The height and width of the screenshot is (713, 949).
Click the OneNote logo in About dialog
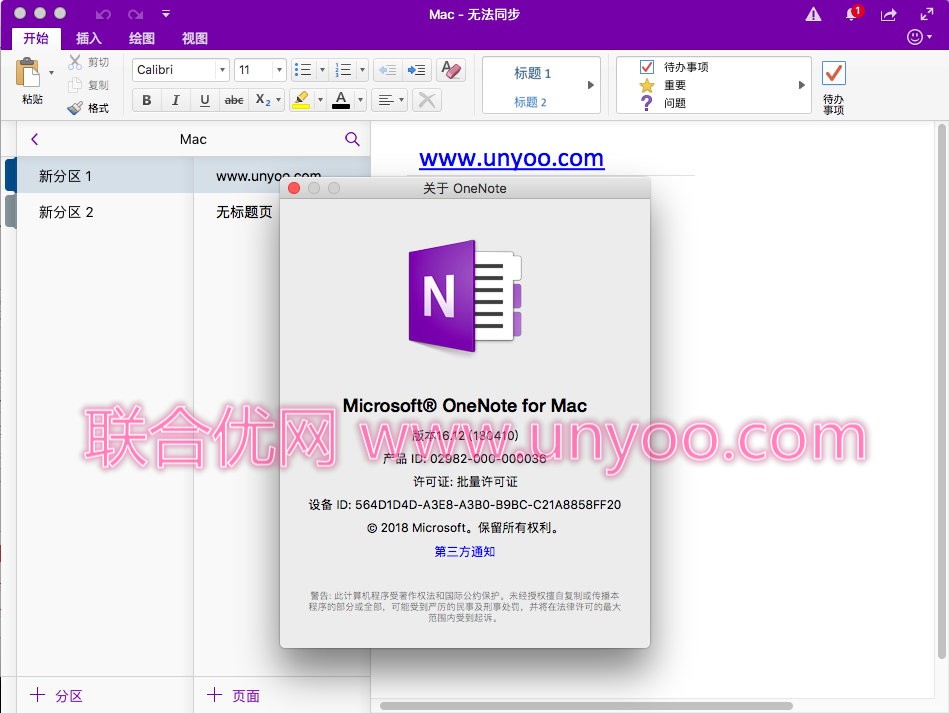pos(465,296)
